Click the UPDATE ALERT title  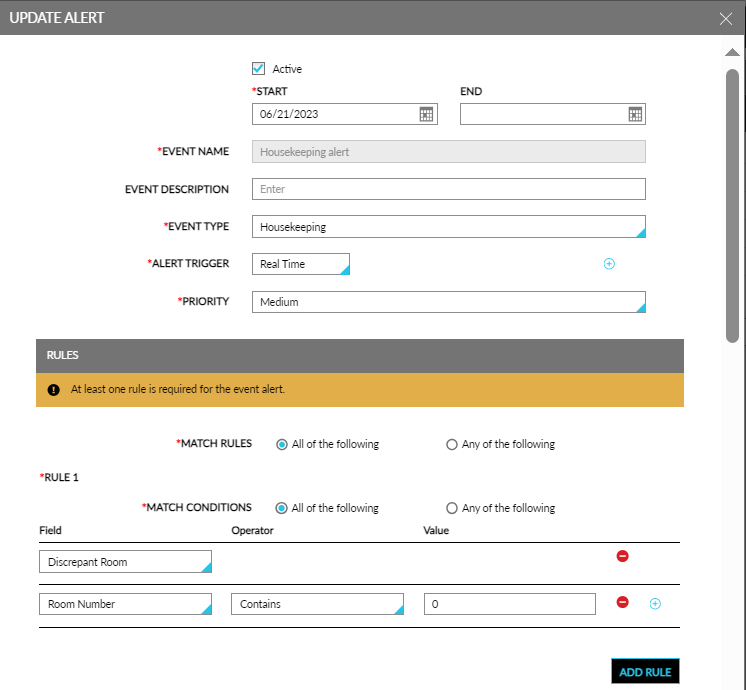57,18
